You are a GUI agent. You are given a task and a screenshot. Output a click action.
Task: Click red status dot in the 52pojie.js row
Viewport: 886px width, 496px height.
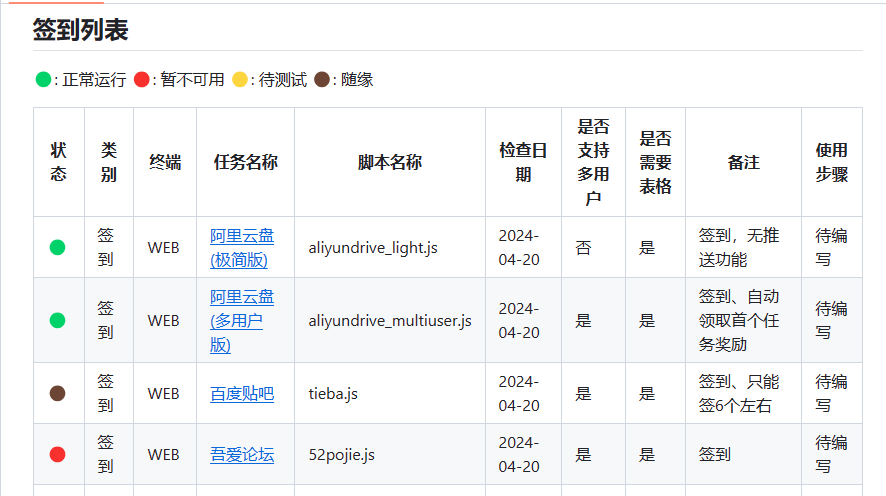[x=58, y=454]
